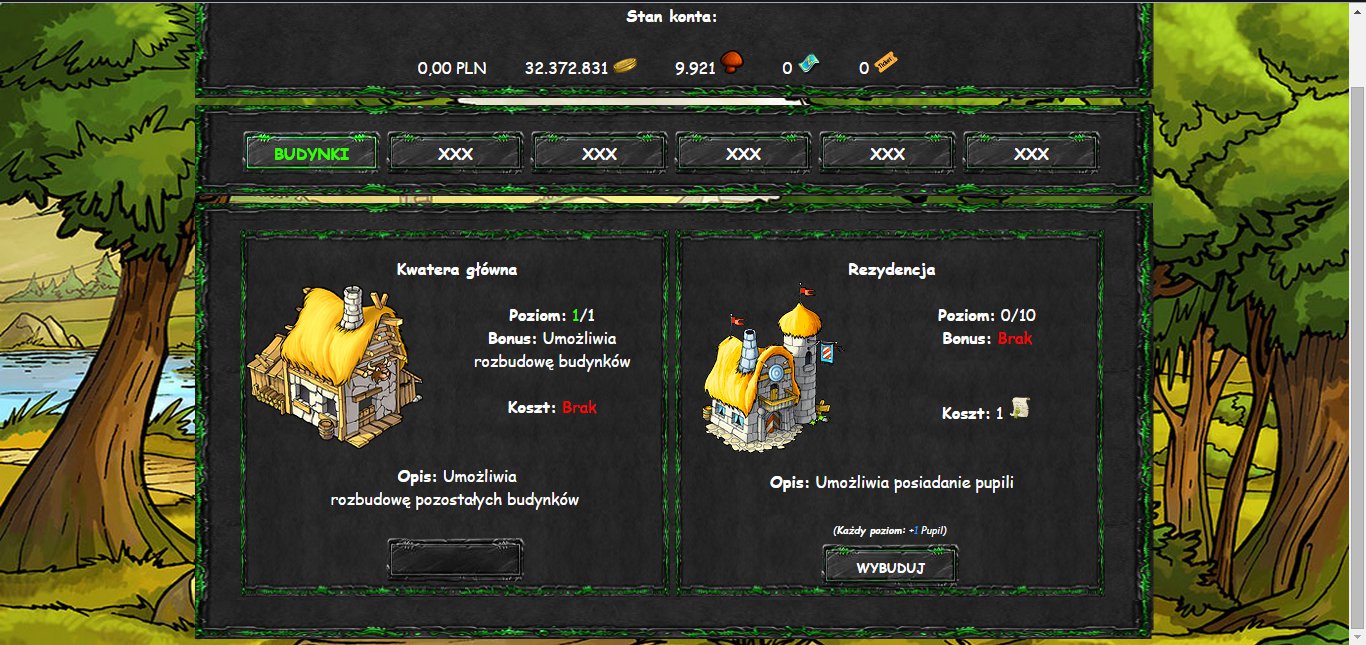Click Opis: Umożliwia rozbudowę pozostałych budynków text
Viewport: 1366px width, 645px height.
[455, 488]
